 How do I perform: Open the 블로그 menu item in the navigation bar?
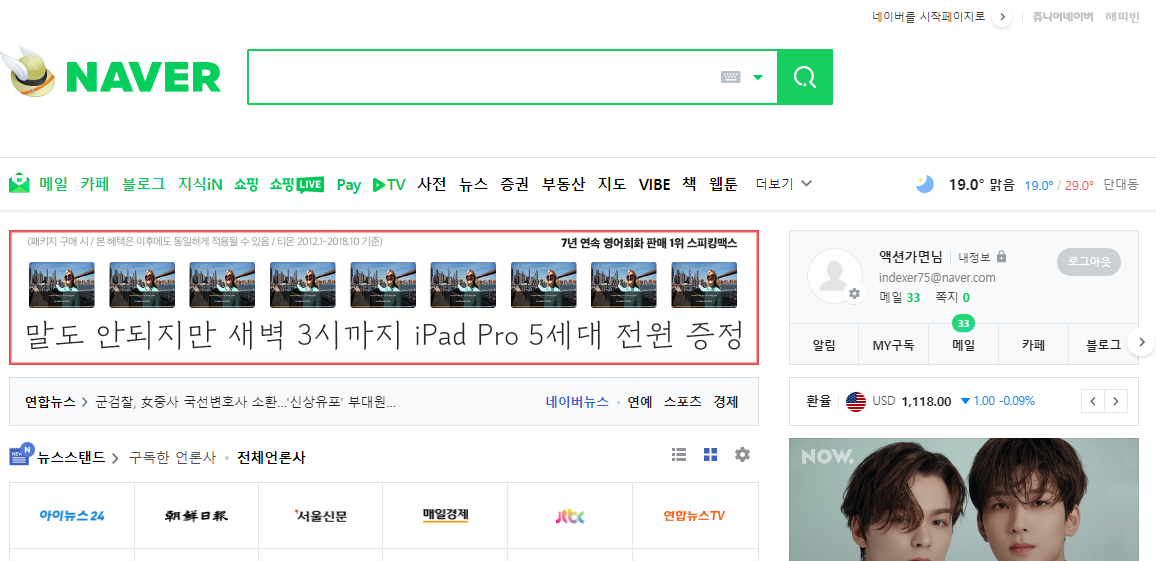coord(144,184)
